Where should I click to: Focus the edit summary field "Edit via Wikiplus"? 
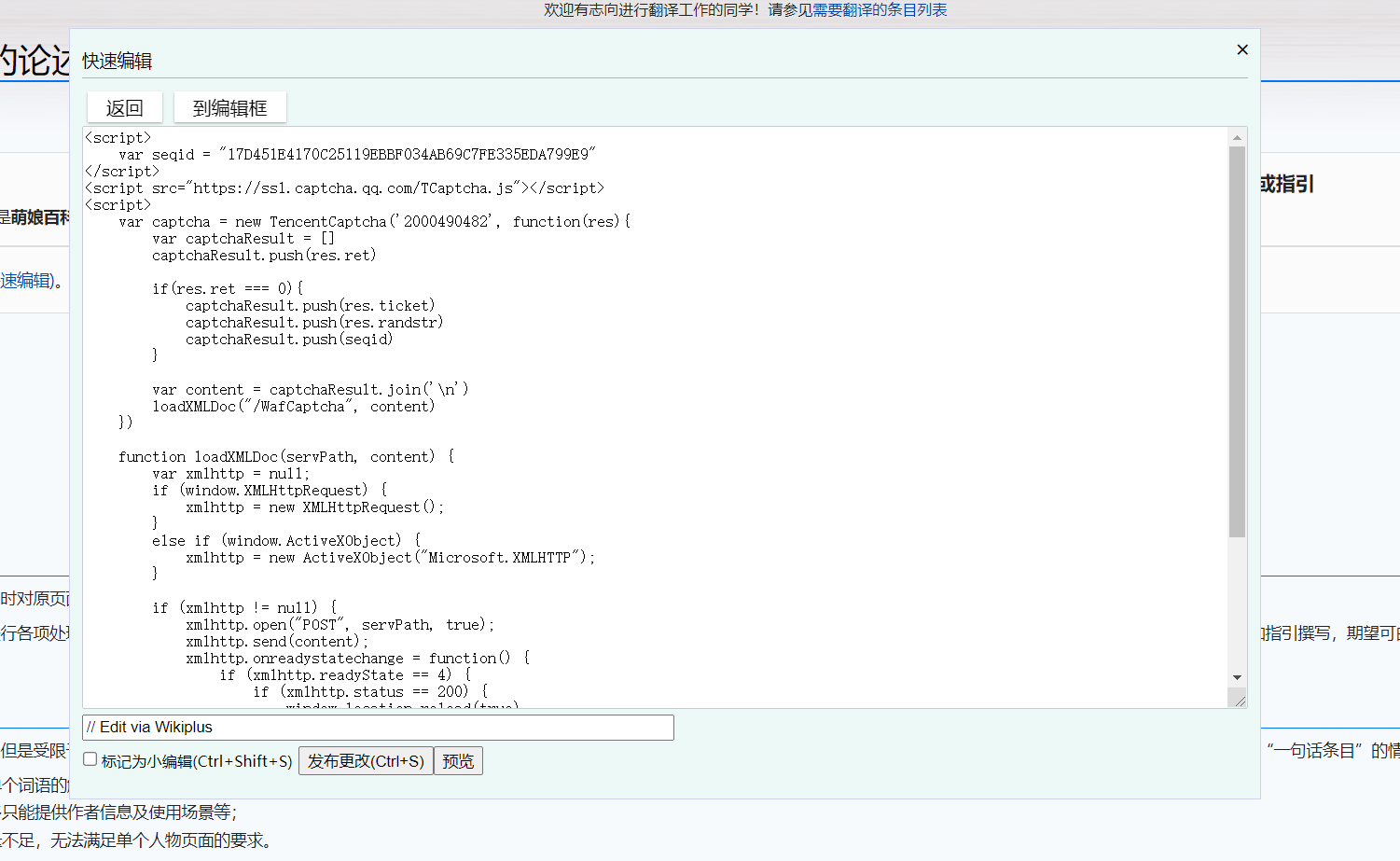point(378,728)
